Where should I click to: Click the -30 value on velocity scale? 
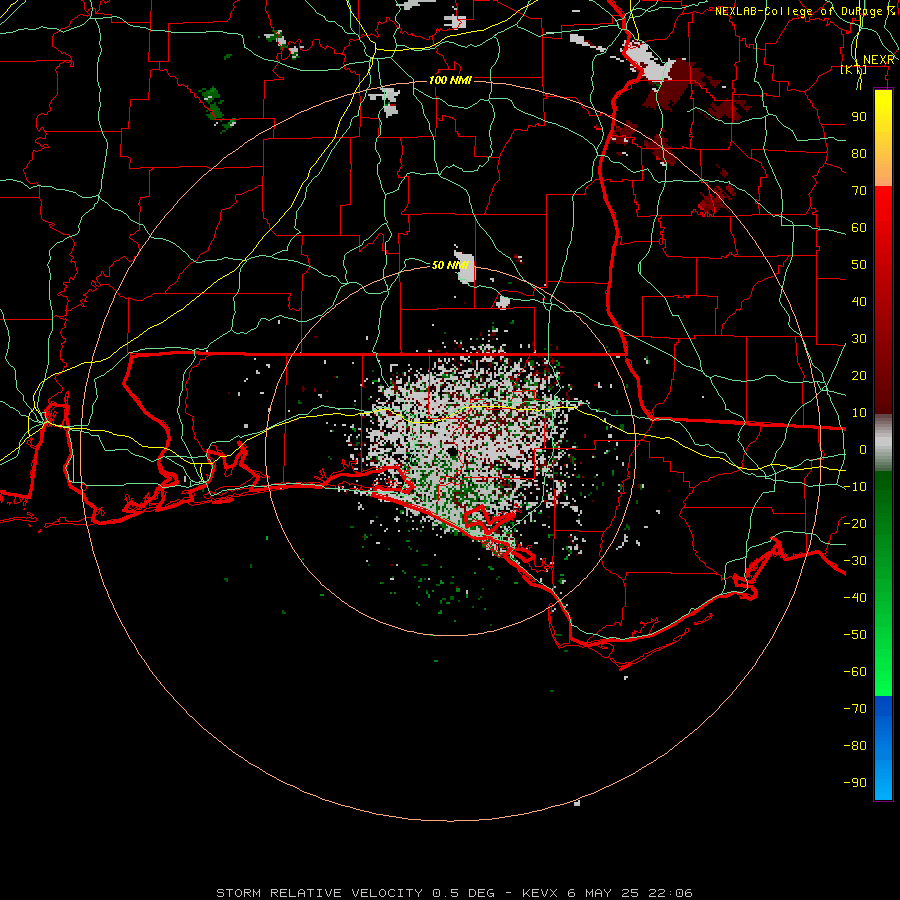click(x=855, y=561)
